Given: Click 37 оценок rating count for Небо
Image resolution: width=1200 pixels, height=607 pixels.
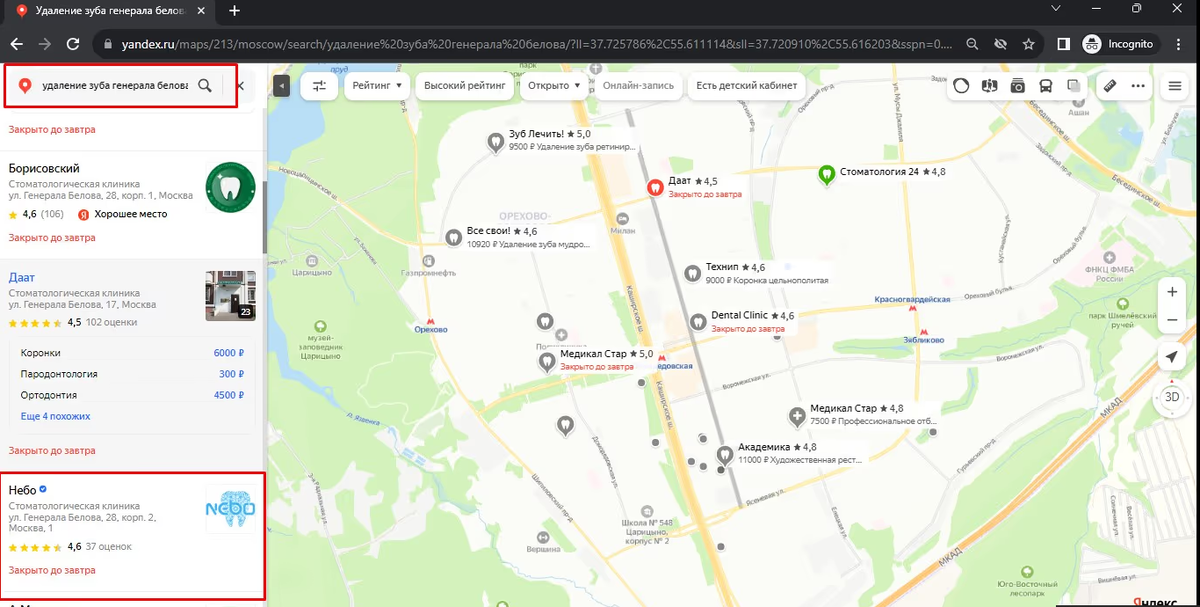Looking at the screenshot, I should click(x=109, y=547).
